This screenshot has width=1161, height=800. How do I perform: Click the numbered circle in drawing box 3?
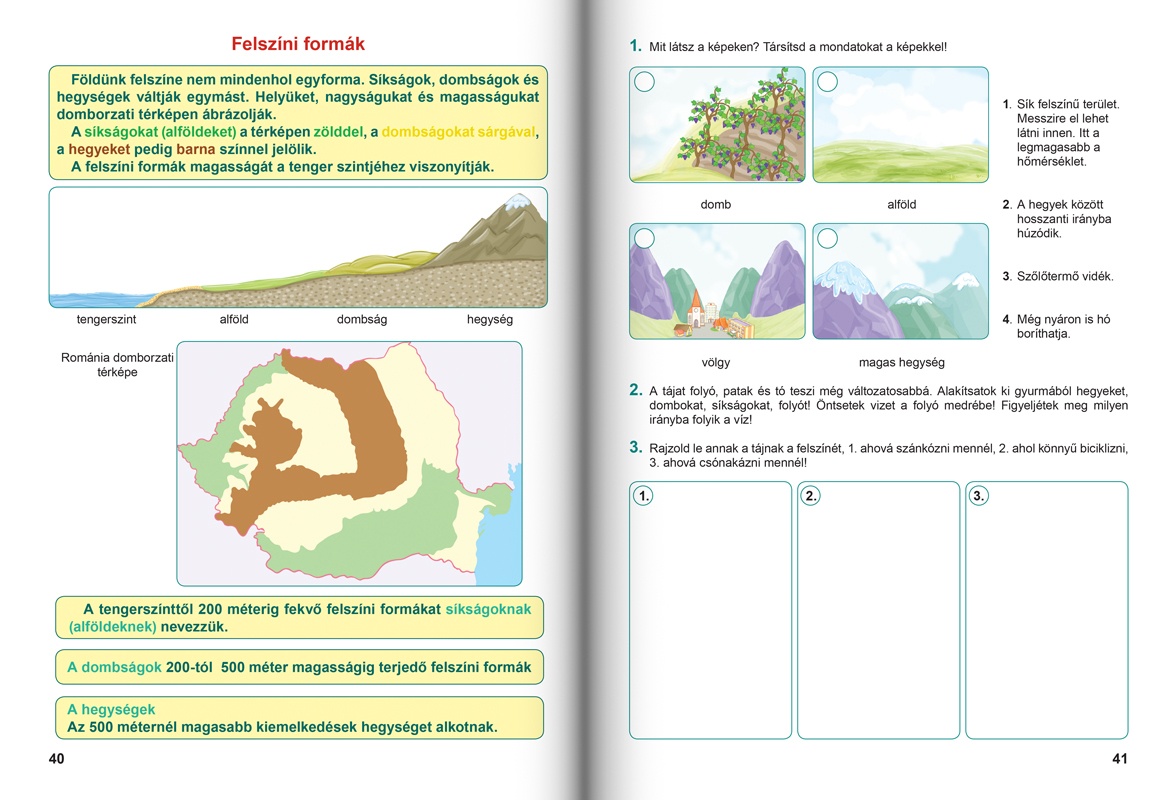coord(979,496)
